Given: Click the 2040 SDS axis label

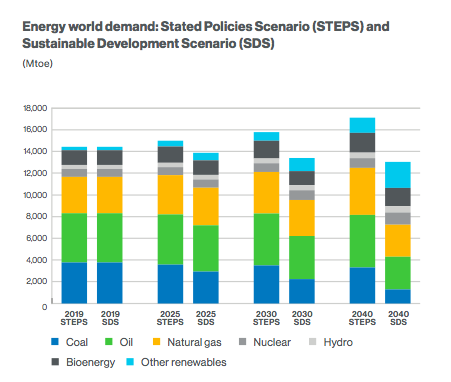Looking at the screenshot, I should coord(398,318).
